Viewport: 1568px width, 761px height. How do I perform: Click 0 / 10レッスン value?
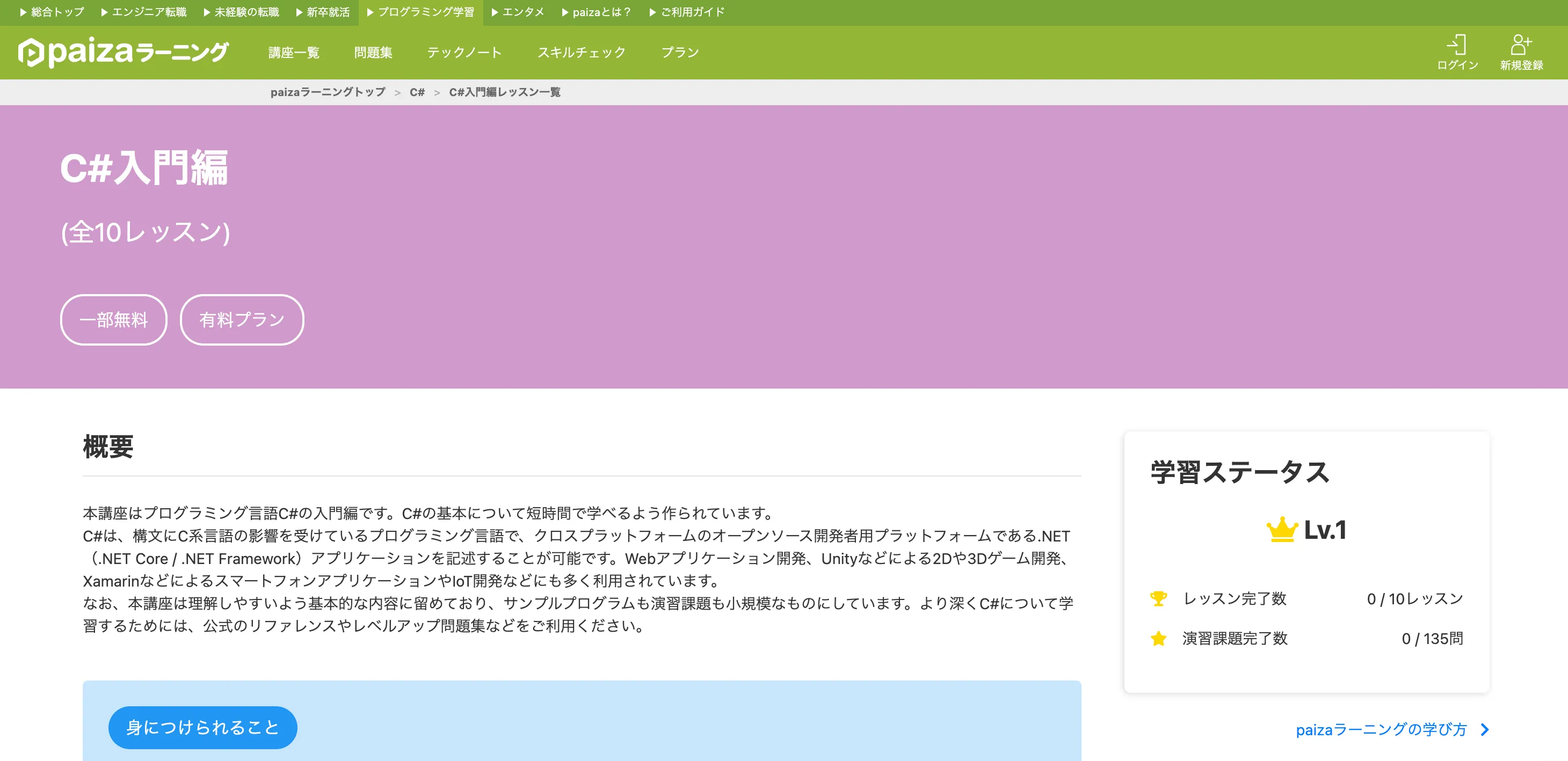tap(1414, 599)
